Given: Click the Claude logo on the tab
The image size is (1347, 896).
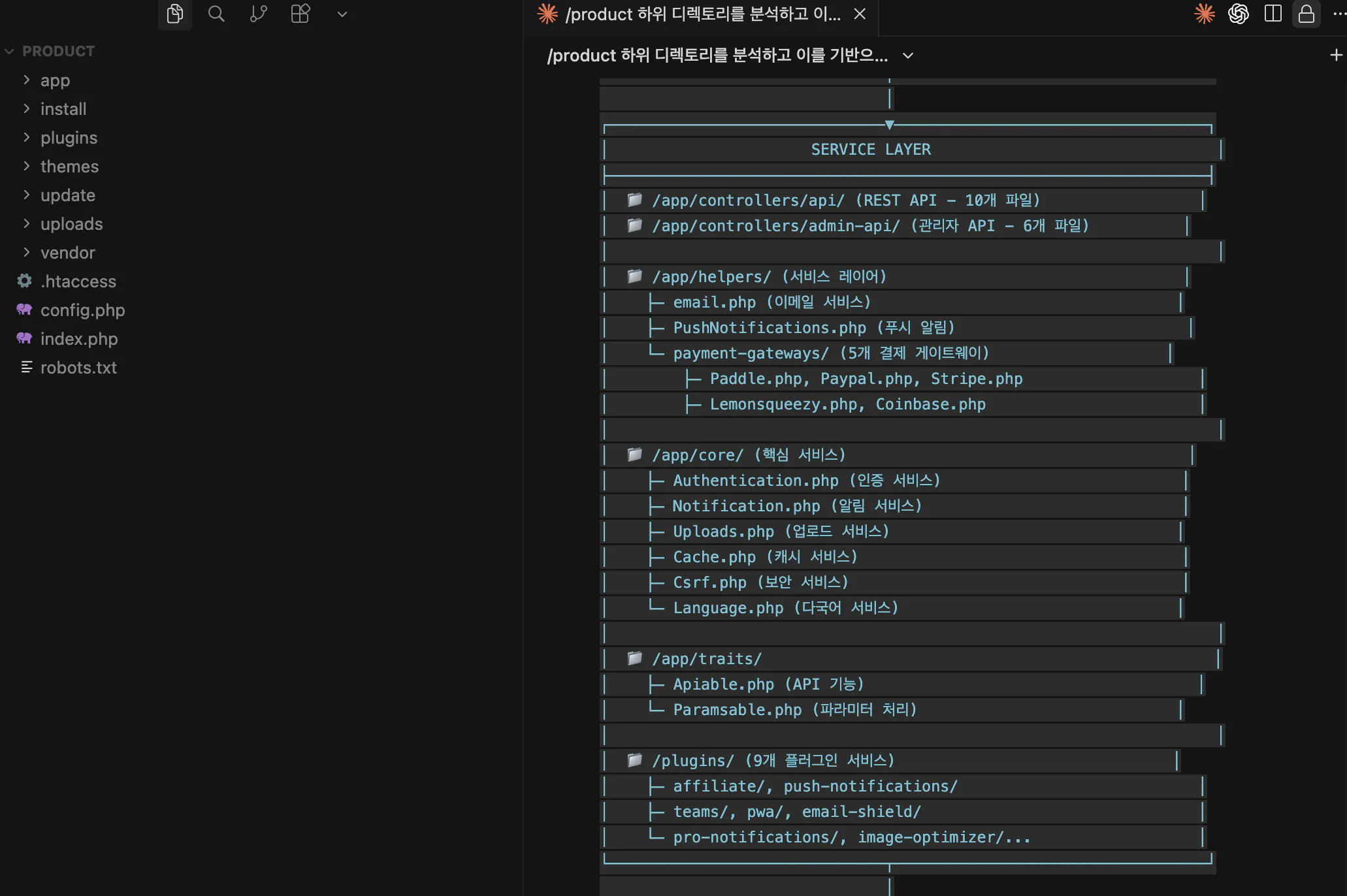Looking at the screenshot, I should coord(547,14).
